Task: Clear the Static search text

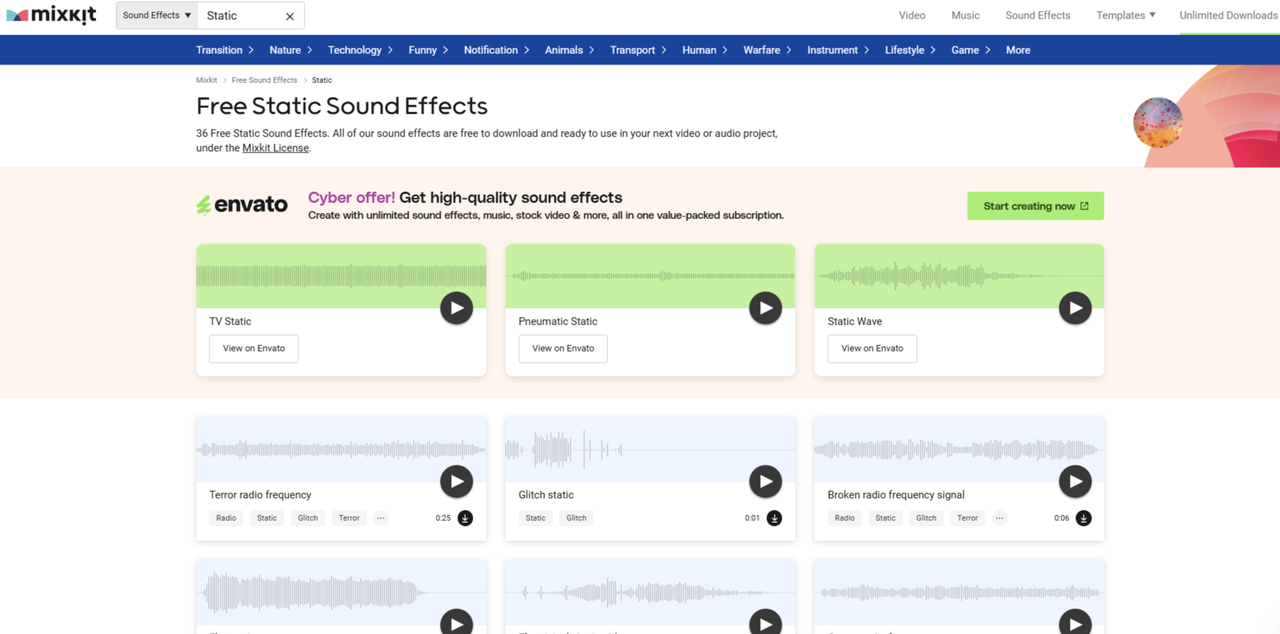Action: click(290, 16)
